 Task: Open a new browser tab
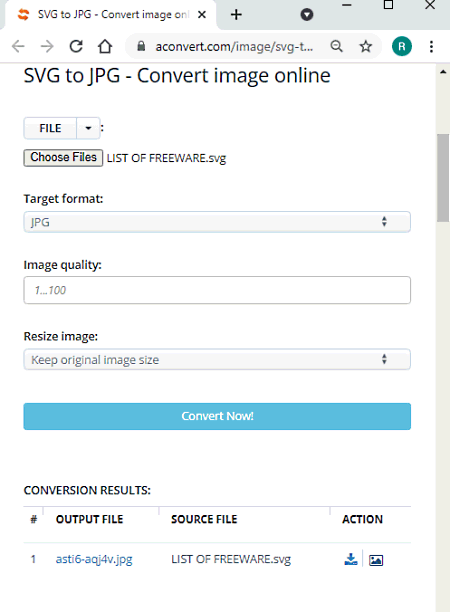(236, 15)
